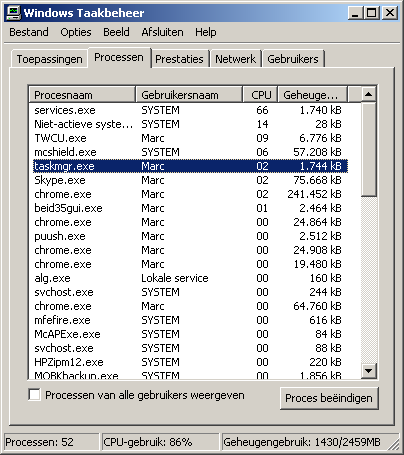Select the beid35gui.exe process row

[190, 208]
